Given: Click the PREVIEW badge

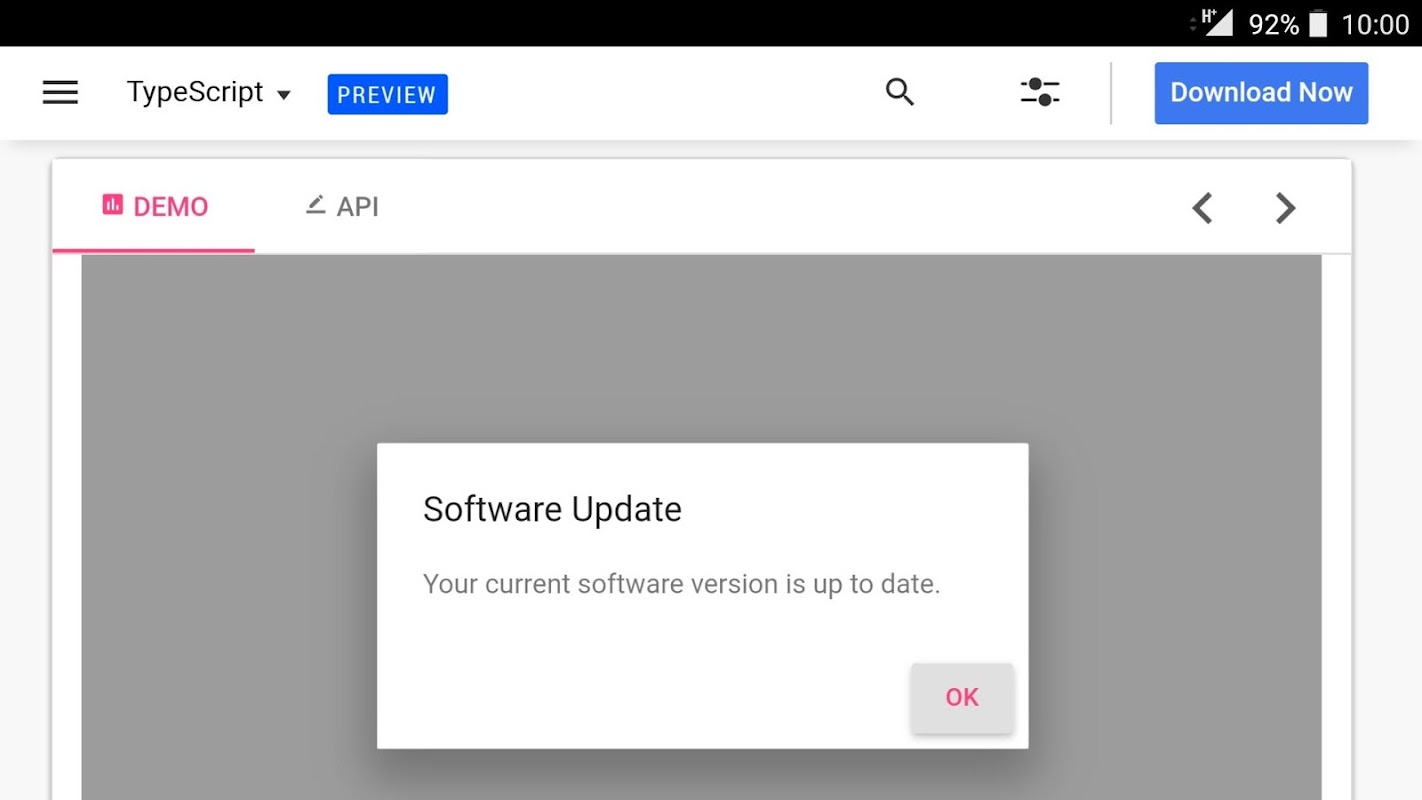Looking at the screenshot, I should click(387, 94).
